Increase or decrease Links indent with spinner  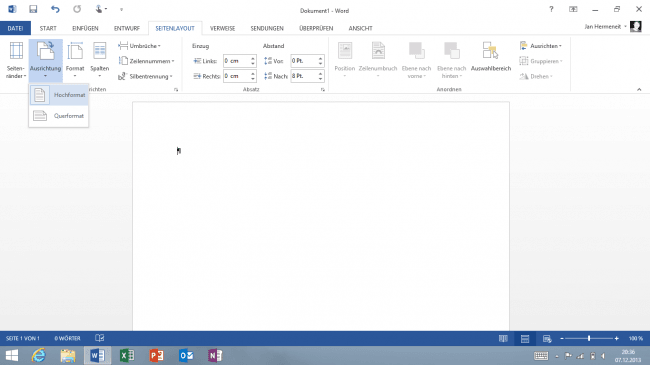click(x=253, y=61)
